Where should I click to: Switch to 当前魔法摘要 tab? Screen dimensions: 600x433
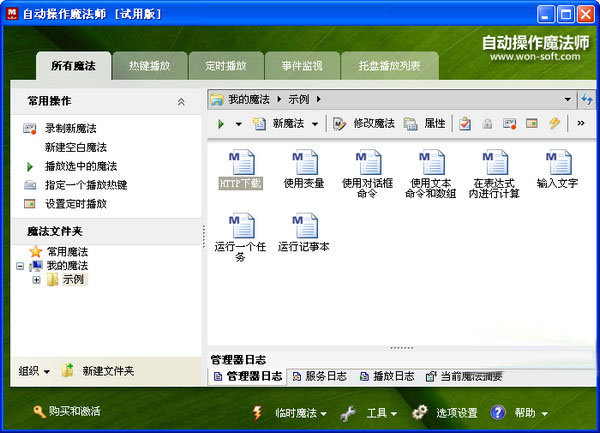(x=464, y=376)
